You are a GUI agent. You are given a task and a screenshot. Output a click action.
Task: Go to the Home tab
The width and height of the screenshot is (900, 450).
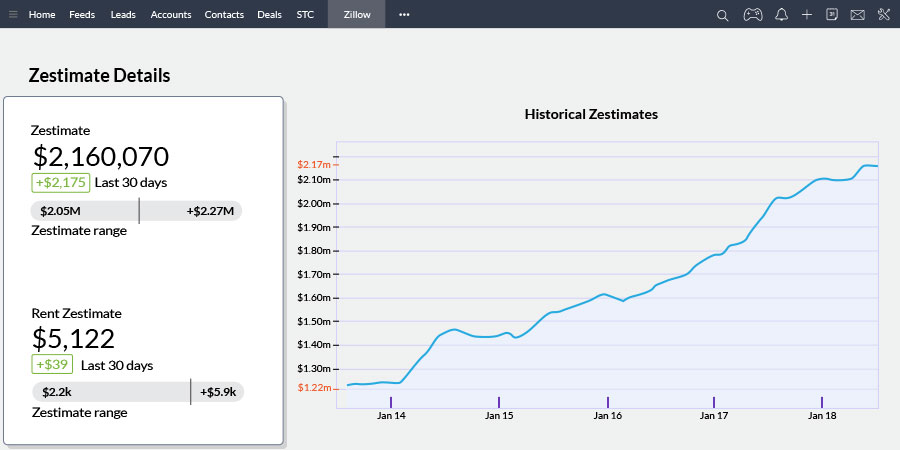click(42, 15)
